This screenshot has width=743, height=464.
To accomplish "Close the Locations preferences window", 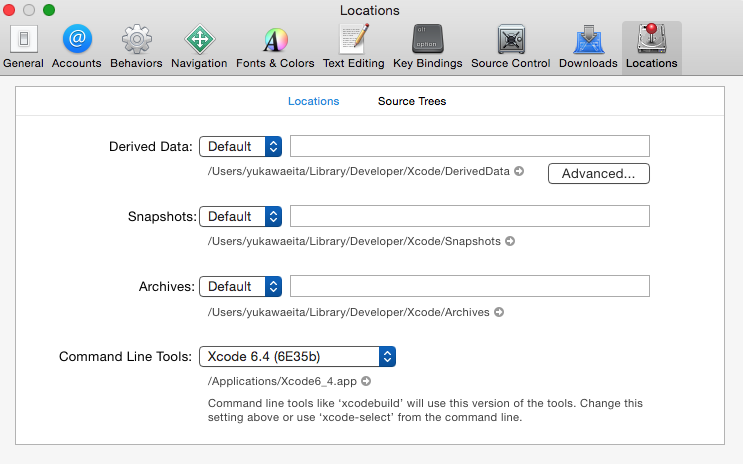I will tap(9, 10).
